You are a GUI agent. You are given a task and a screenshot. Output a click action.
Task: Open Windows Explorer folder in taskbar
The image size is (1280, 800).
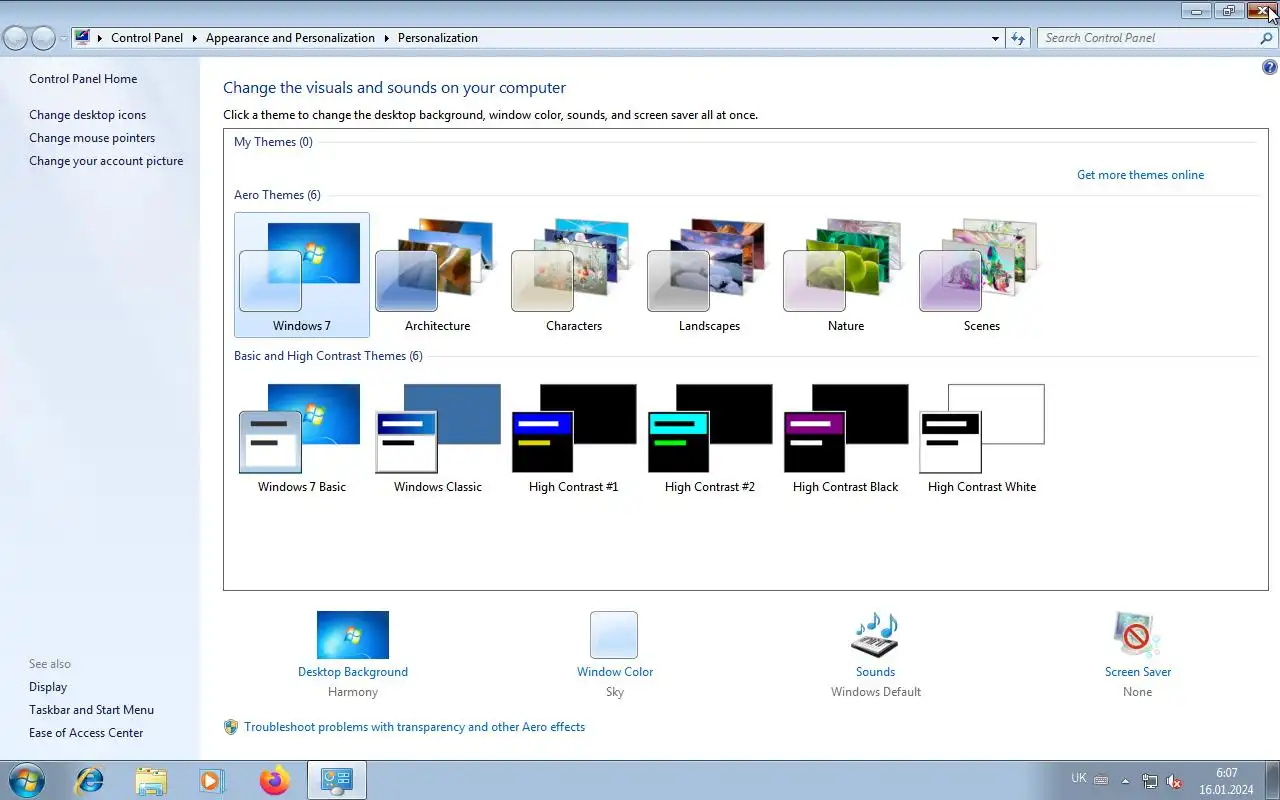[x=151, y=780]
